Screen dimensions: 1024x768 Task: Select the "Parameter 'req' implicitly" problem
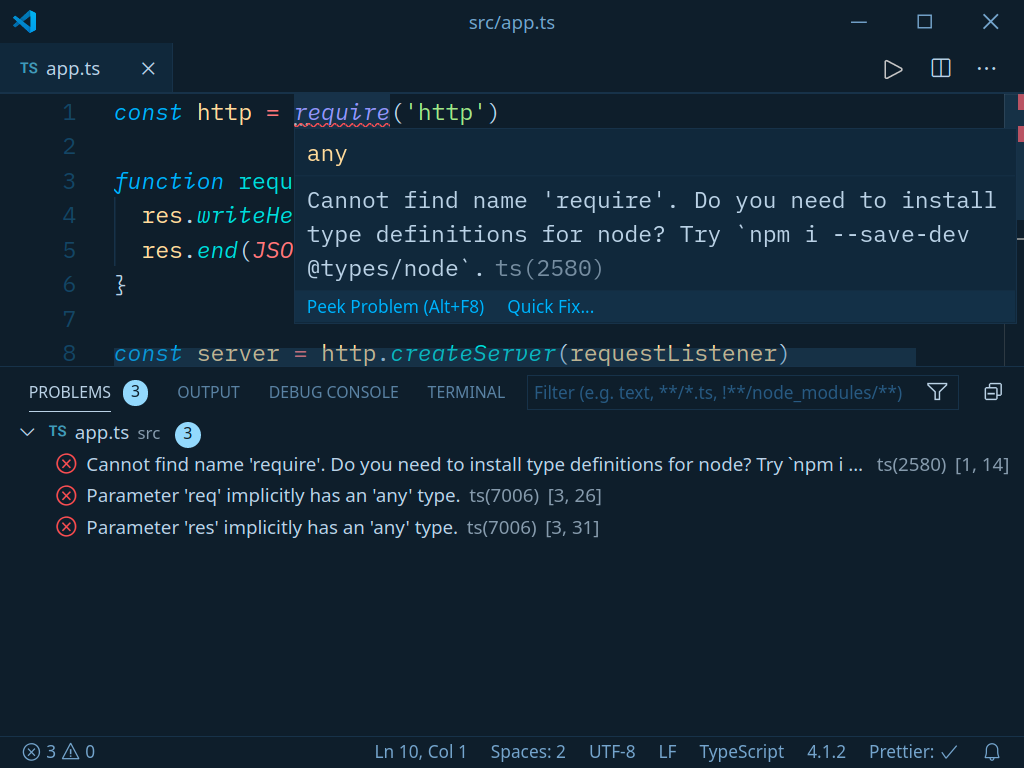(x=512, y=496)
